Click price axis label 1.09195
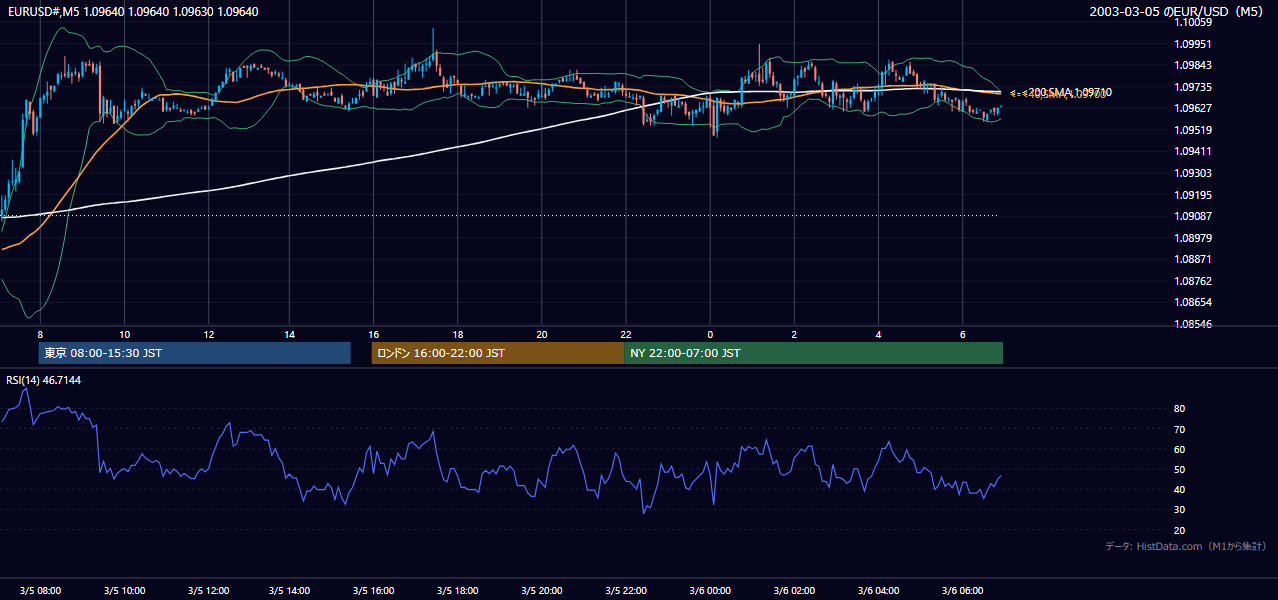 [1193, 195]
